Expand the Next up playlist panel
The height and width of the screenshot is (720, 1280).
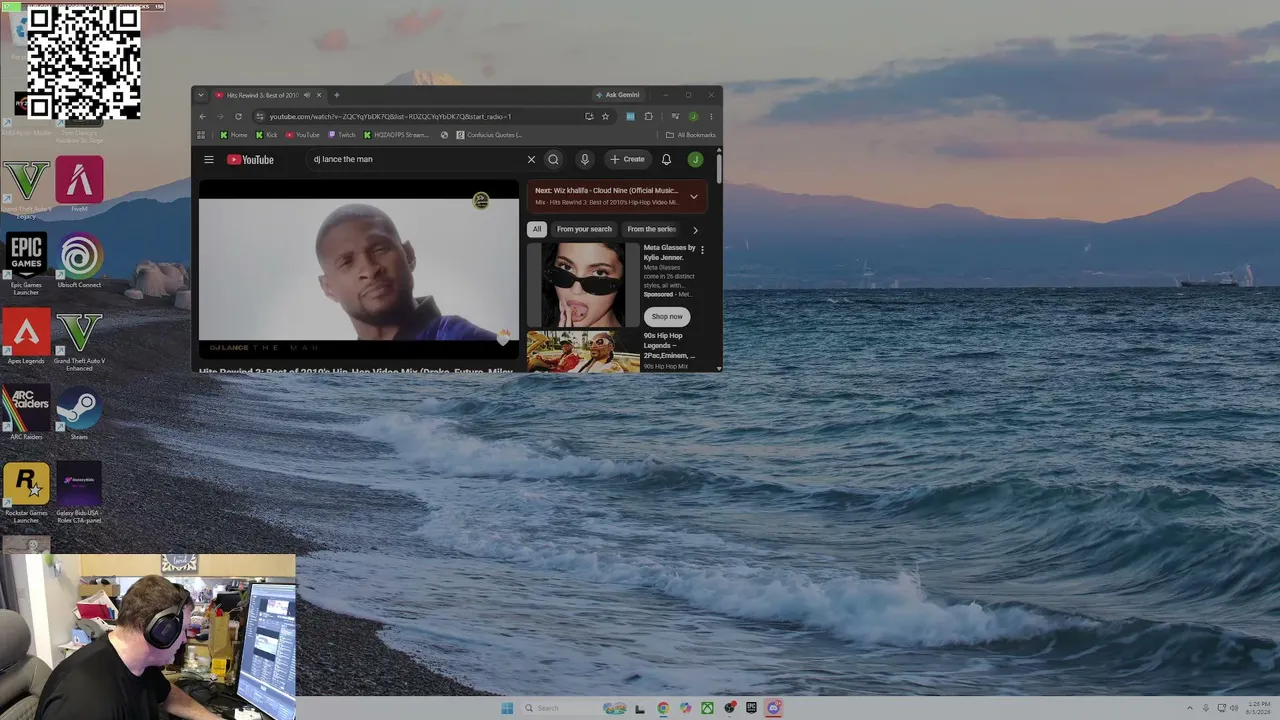pyautogui.click(x=693, y=196)
